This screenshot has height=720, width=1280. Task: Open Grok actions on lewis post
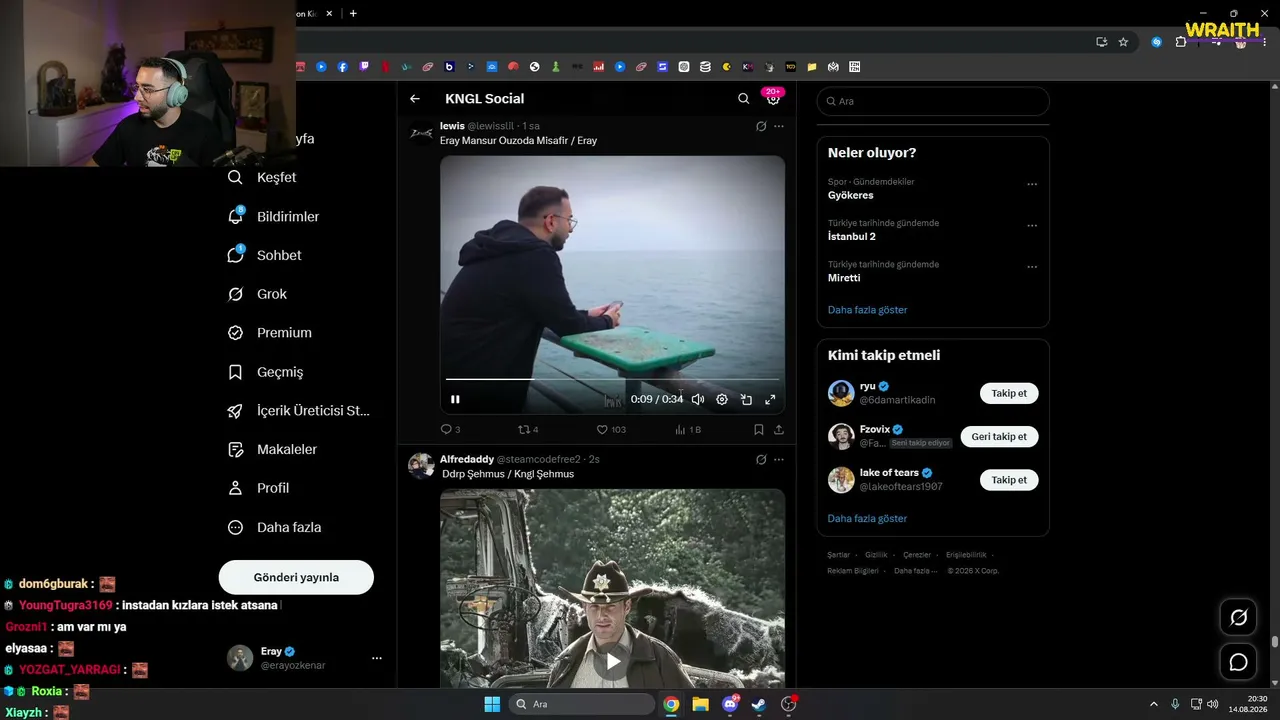click(761, 126)
